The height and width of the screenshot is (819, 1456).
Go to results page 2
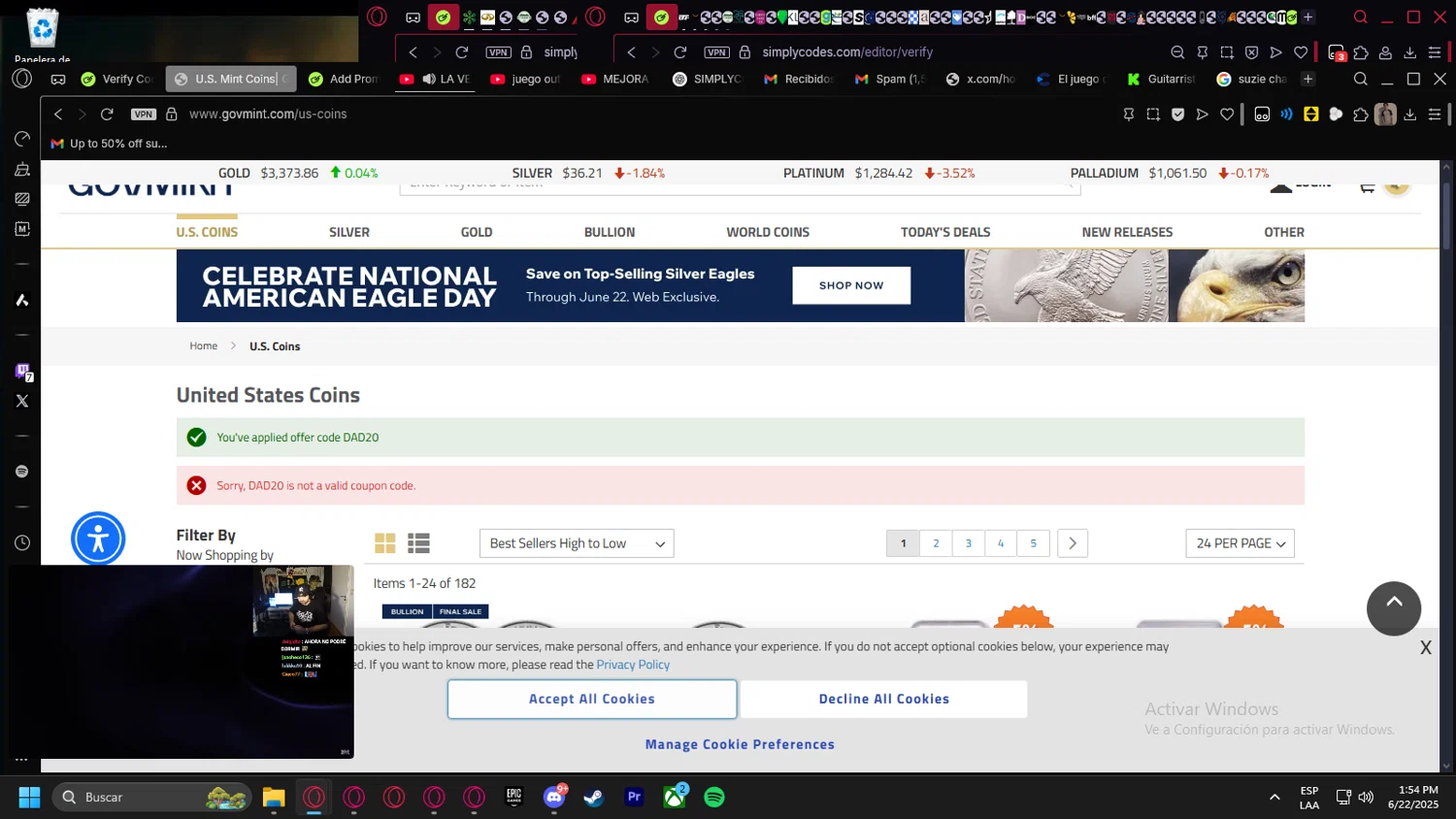936,543
